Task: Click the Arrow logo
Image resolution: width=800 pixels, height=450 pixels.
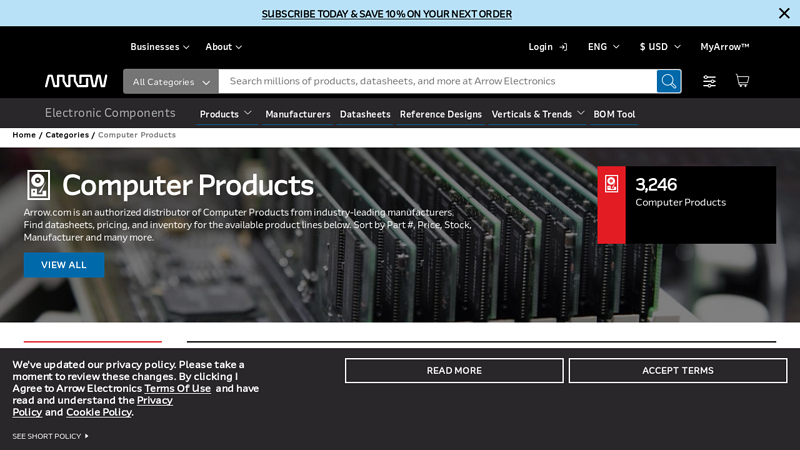Action: [x=76, y=81]
